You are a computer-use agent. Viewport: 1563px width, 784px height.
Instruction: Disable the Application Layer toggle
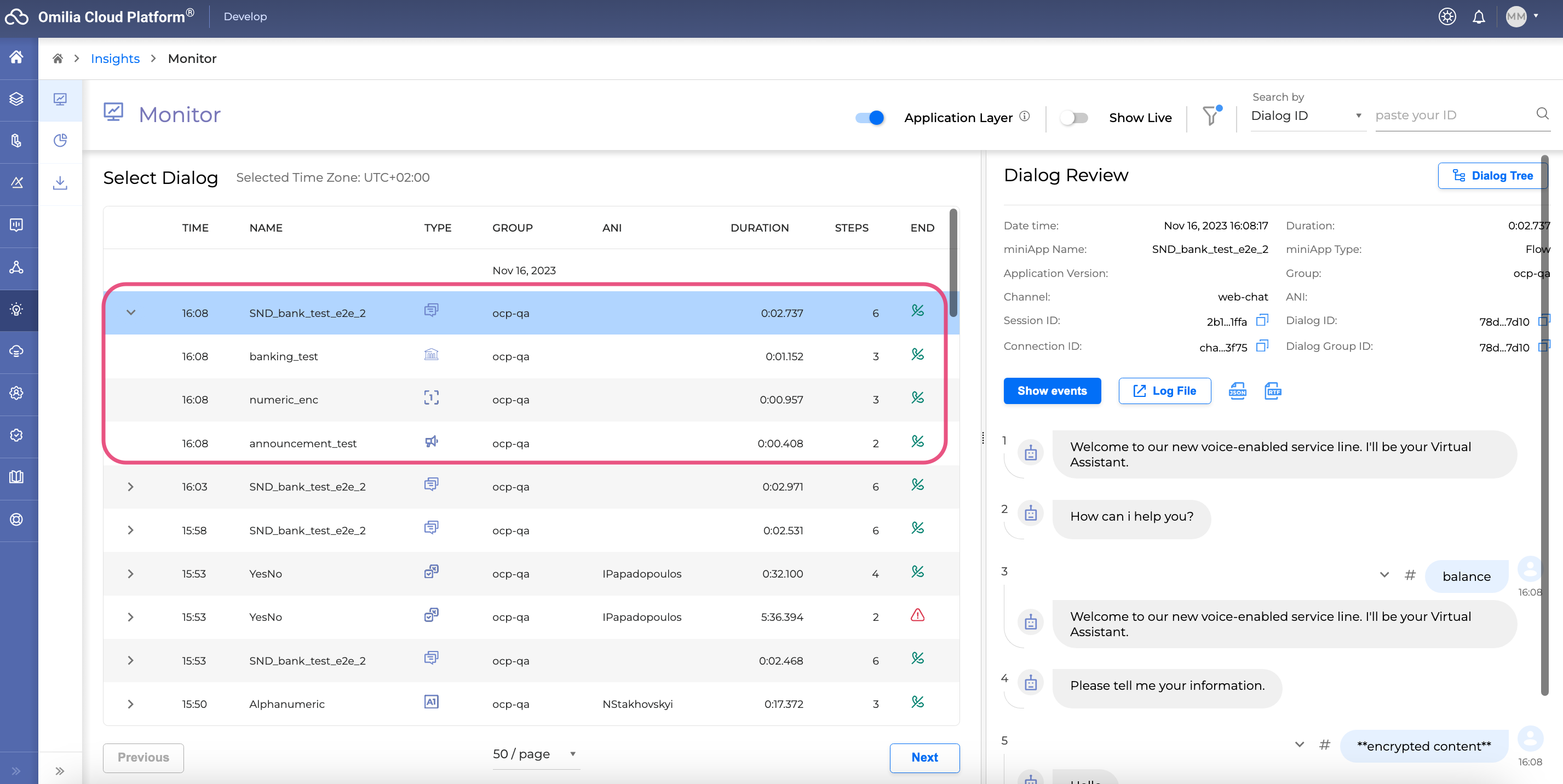pos(870,118)
